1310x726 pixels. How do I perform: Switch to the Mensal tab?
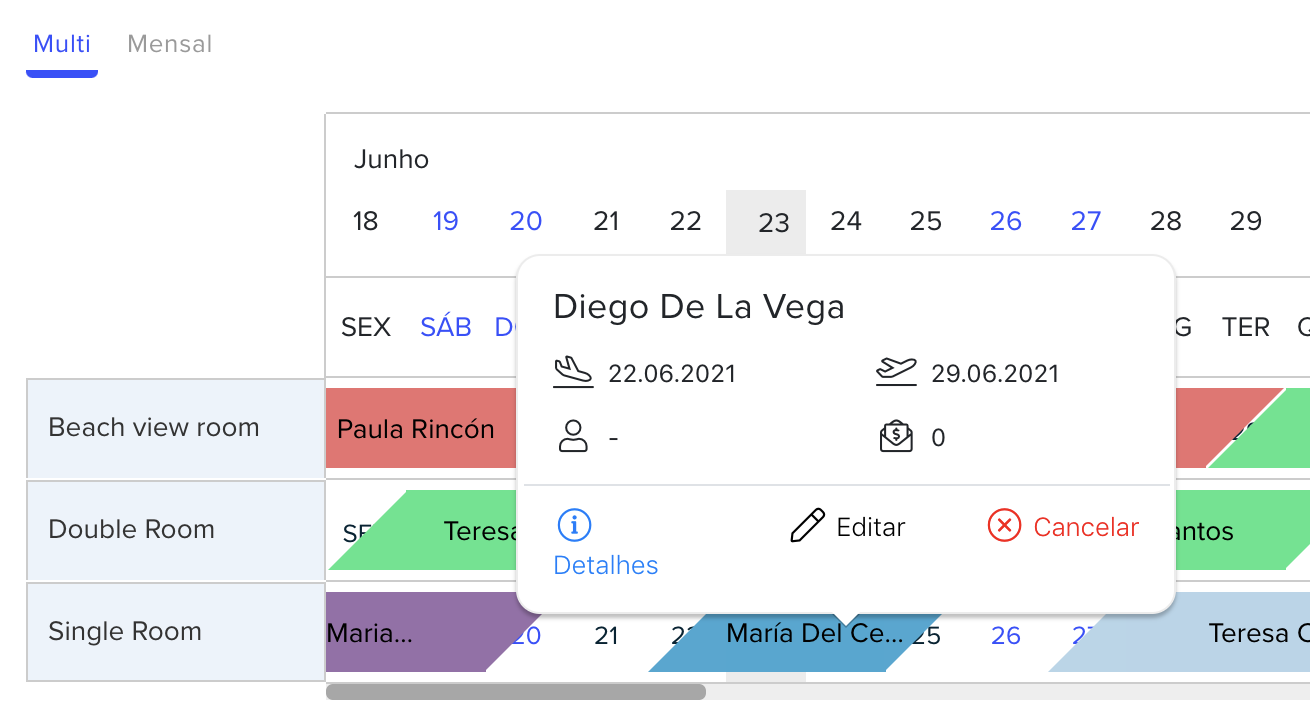pos(170,45)
